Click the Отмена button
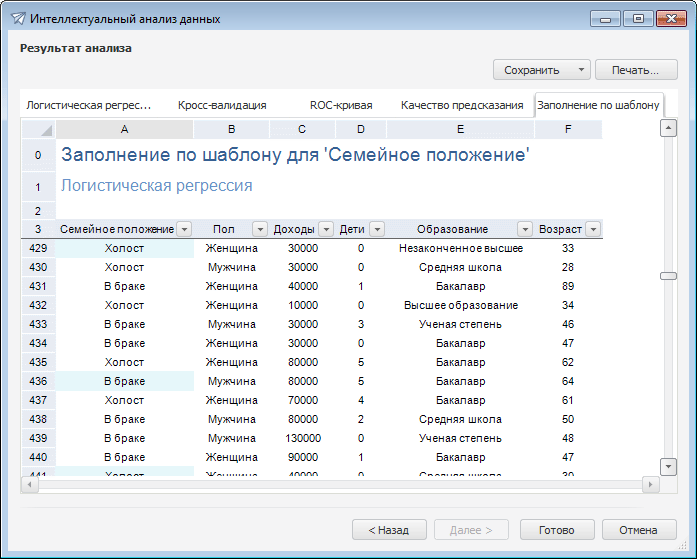The image size is (697, 559). (638, 530)
